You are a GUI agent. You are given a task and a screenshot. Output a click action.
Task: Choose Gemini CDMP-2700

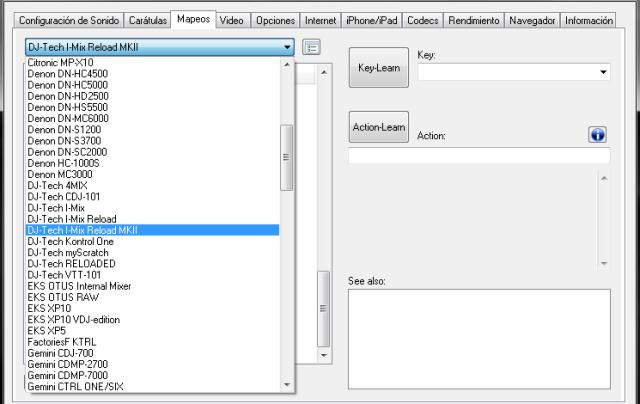coord(153,364)
